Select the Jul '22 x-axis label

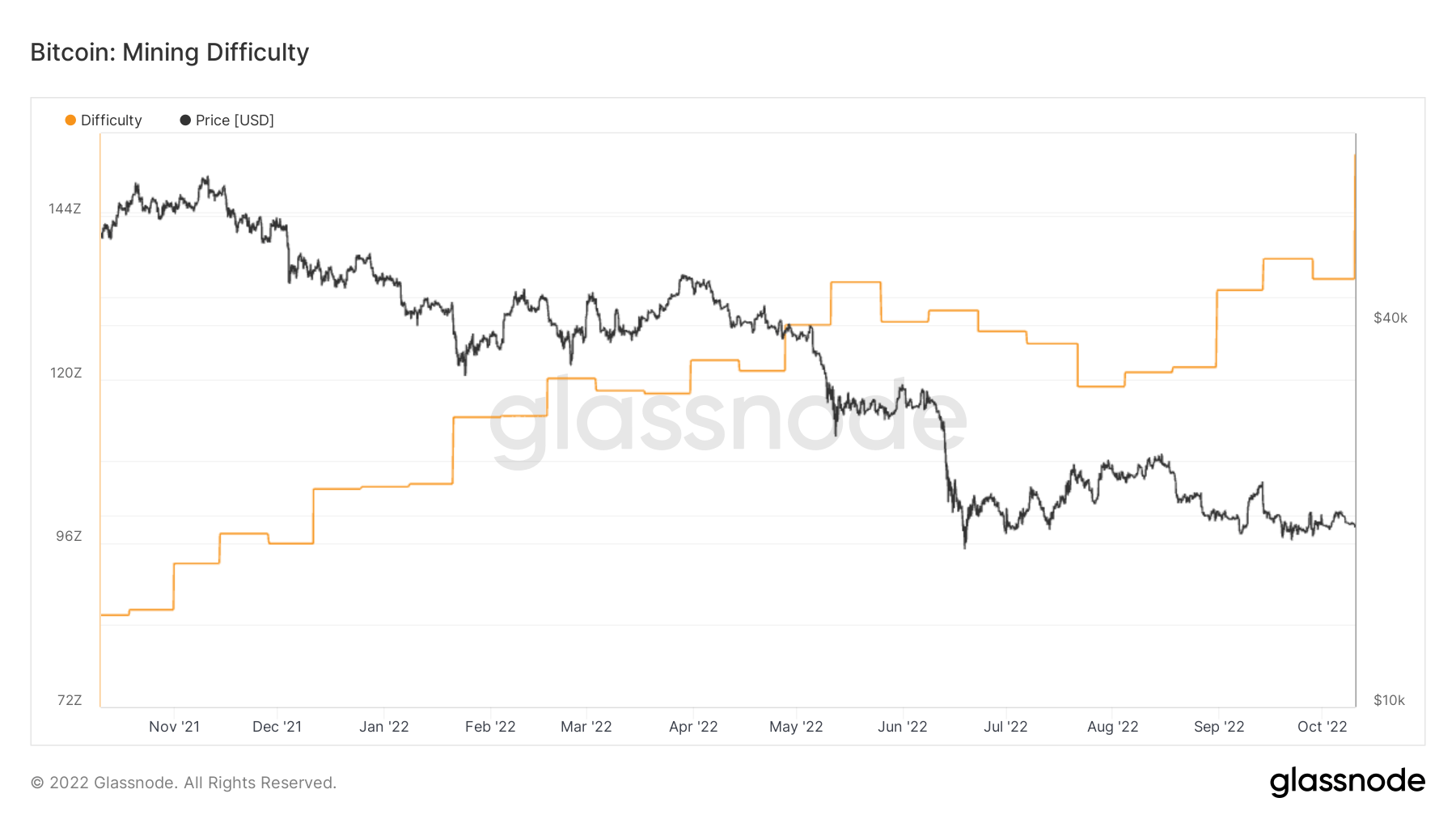pyautogui.click(x=1005, y=727)
